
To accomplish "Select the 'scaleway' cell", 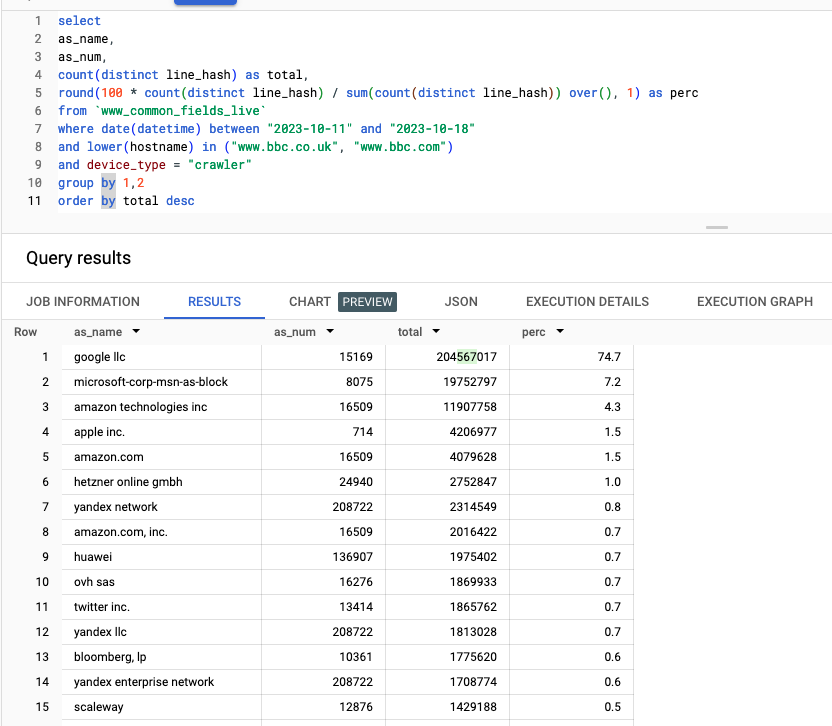I will (x=161, y=706).
